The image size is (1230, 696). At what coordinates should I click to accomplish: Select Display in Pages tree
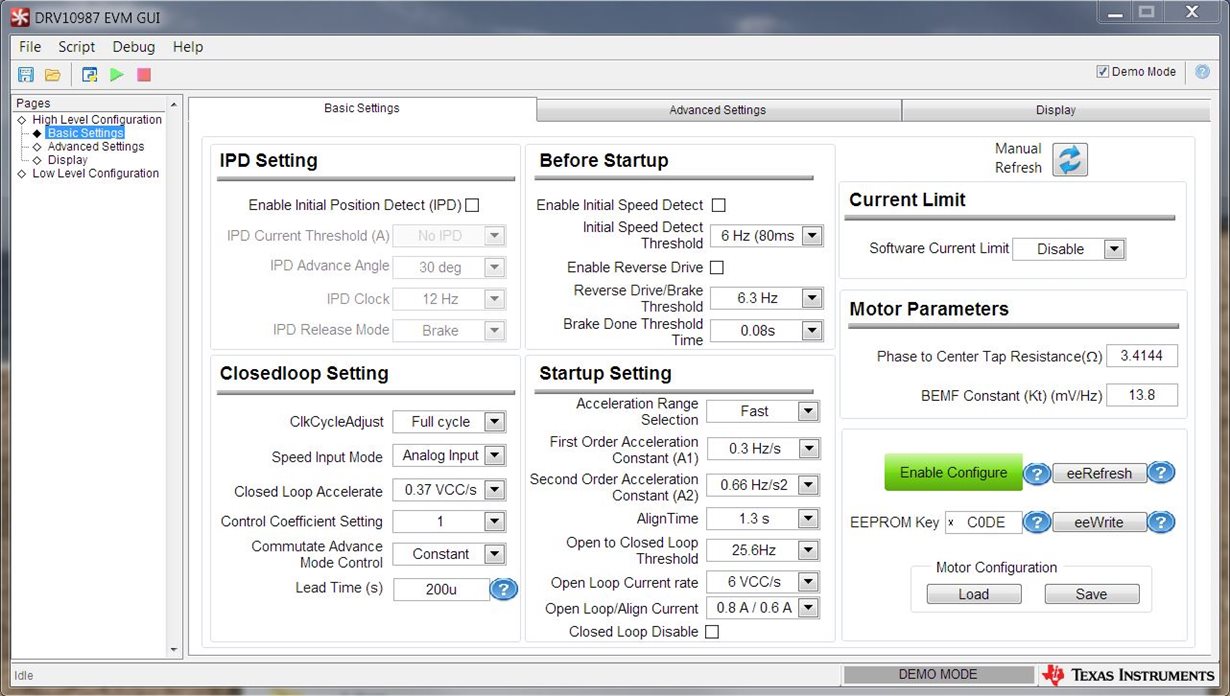[x=68, y=160]
